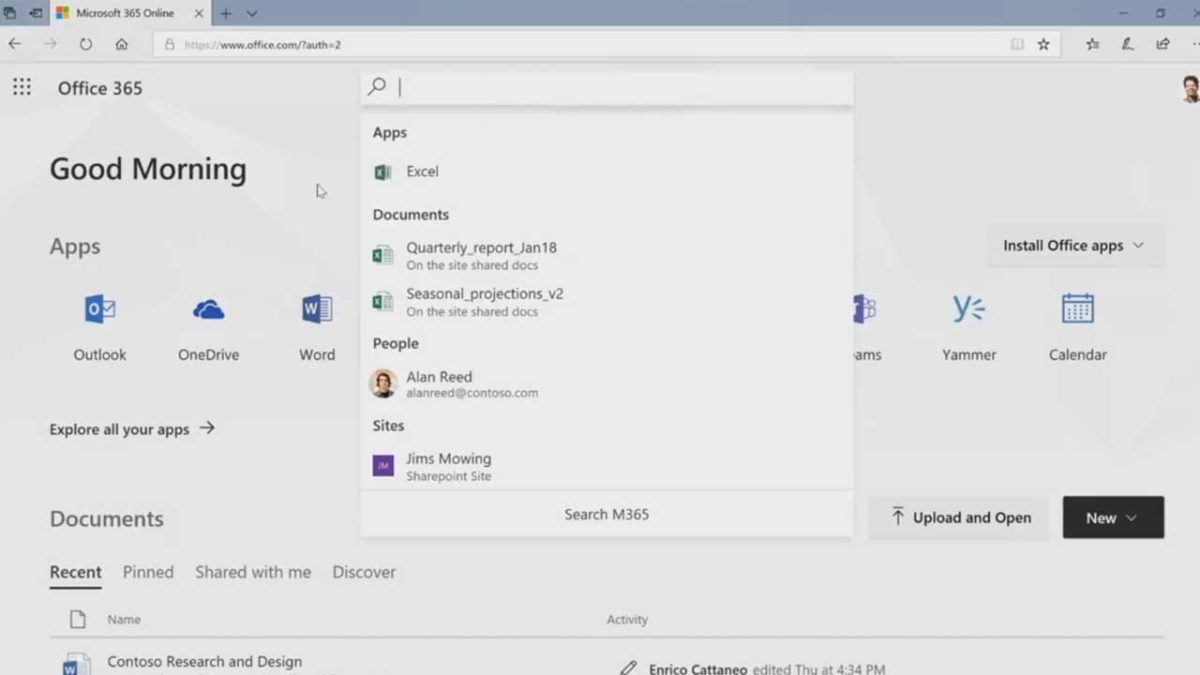Open a new browser tab
Screen dimensions: 1200x675
226,14
